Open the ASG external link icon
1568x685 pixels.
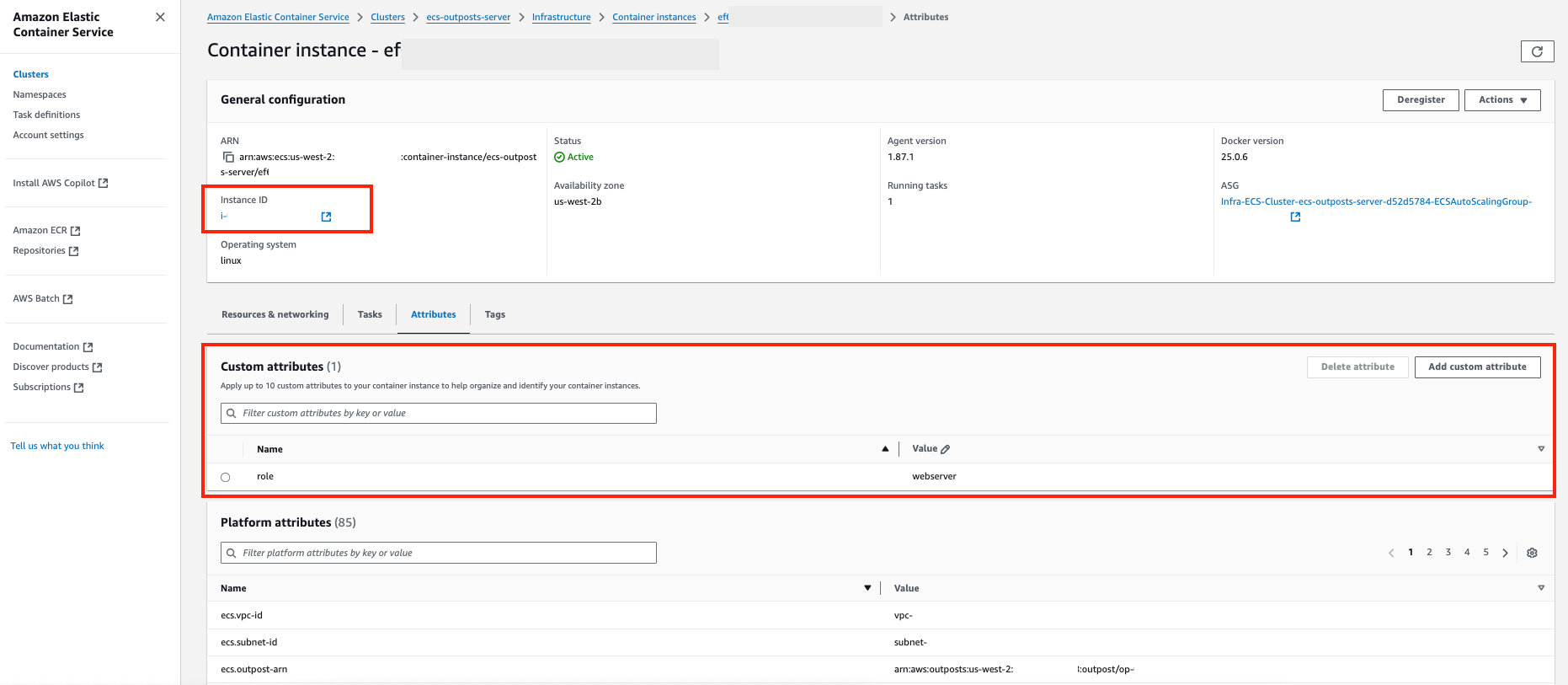pyautogui.click(x=1295, y=217)
